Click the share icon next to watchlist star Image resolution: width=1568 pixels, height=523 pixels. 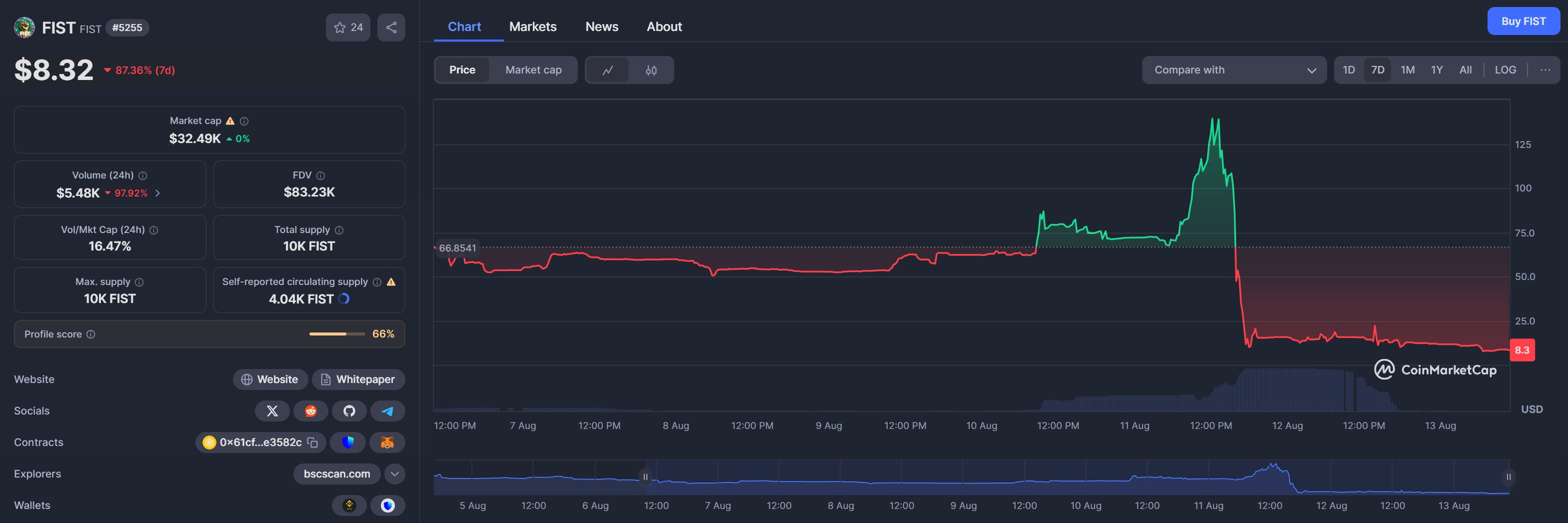(391, 27)
